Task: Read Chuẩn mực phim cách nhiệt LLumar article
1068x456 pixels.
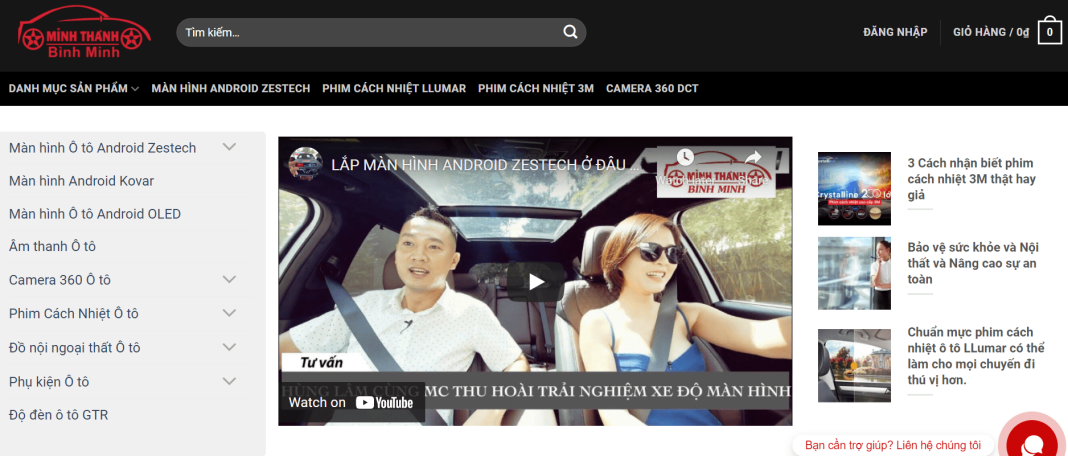Action: click(975, 356)
